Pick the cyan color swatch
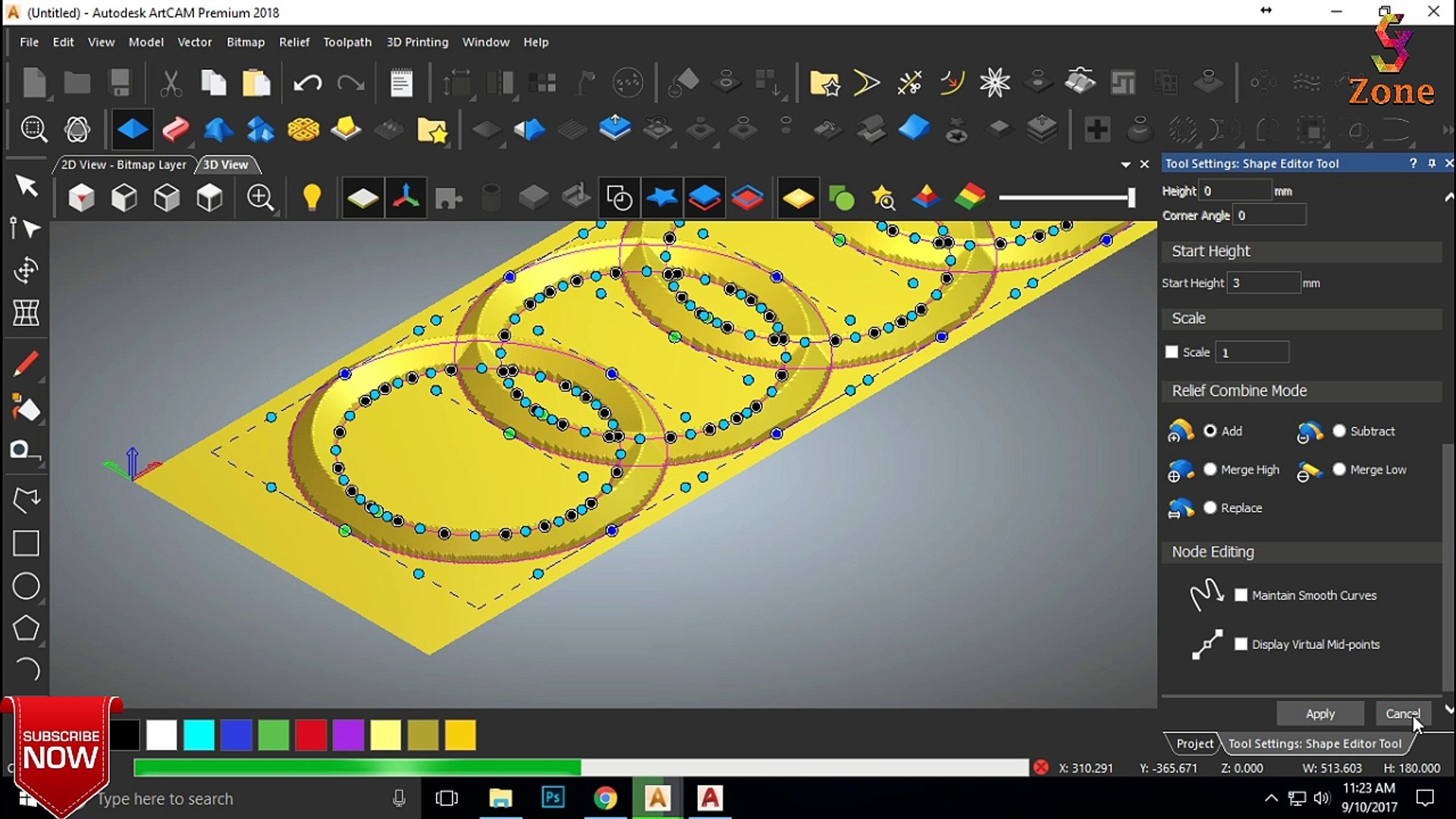 (199, 735)
